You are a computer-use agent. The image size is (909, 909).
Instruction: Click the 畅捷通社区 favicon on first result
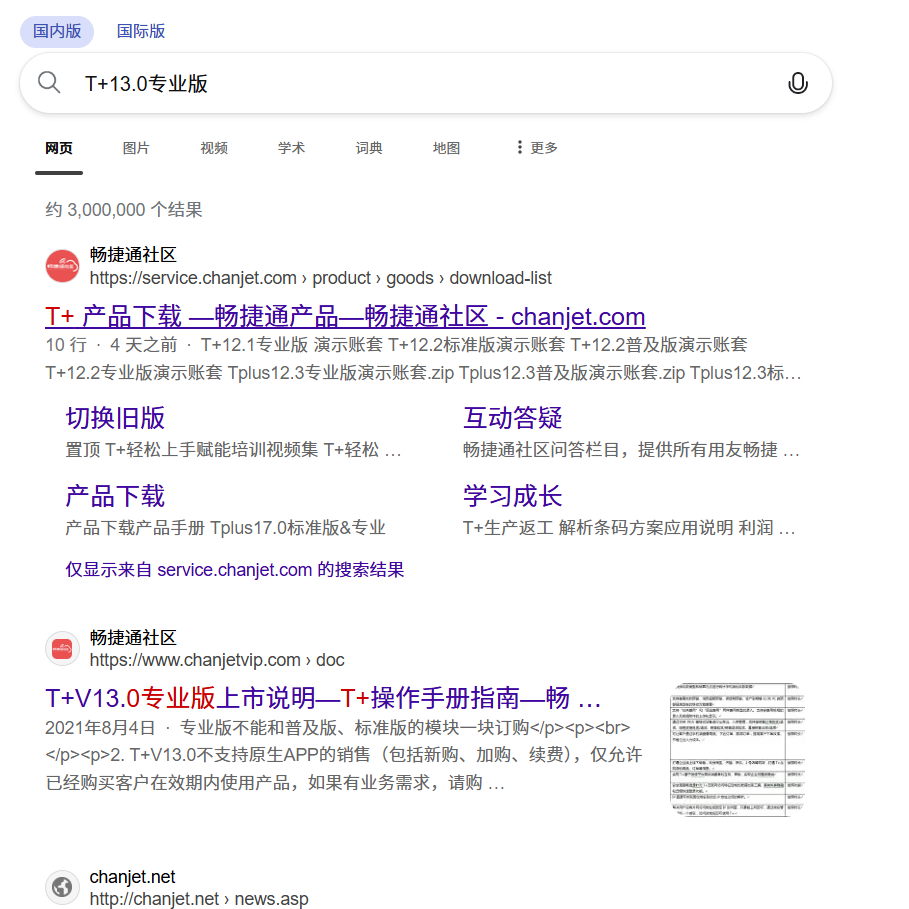point(61,266)
